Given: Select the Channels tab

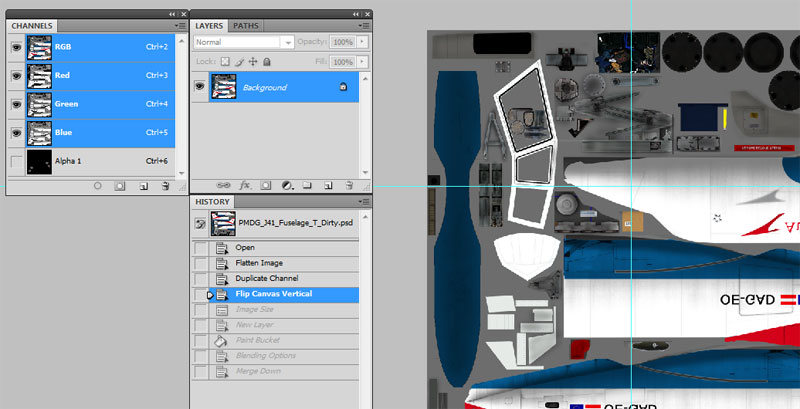Looking at the screenshot, I should click(x=32, y=25).
